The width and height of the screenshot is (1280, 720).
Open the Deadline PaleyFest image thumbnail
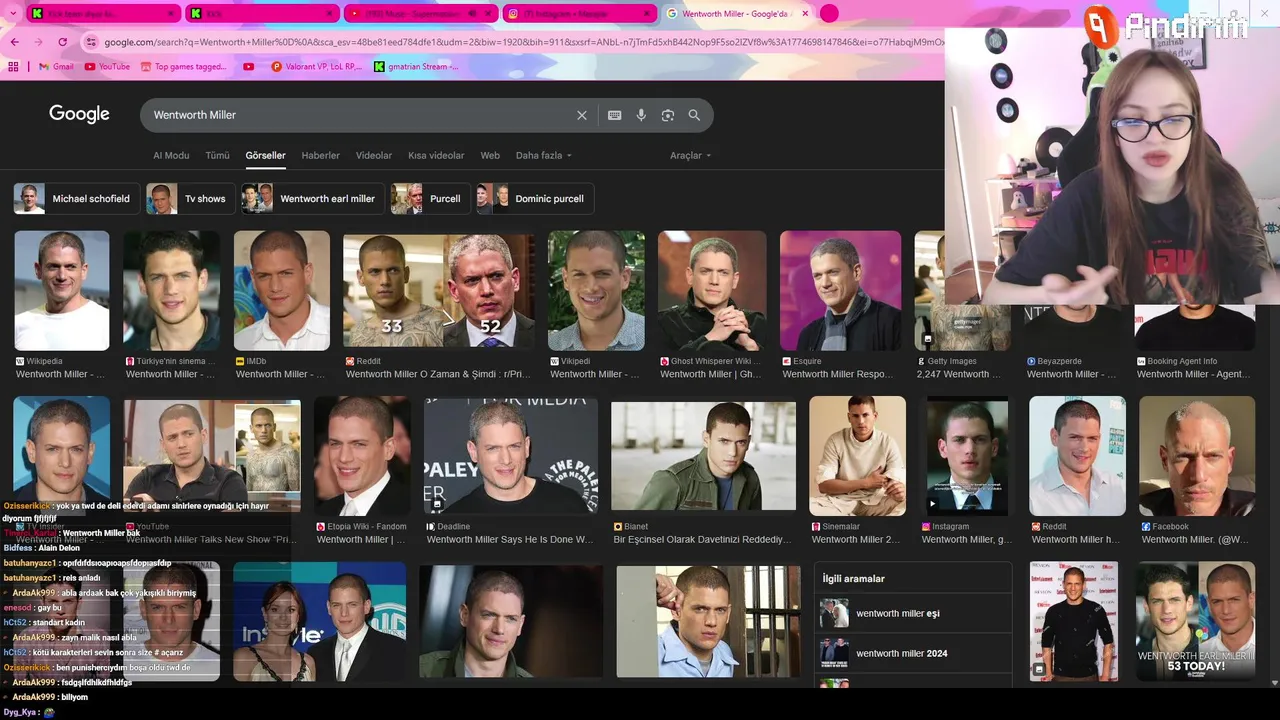click(x=510, y=456)
